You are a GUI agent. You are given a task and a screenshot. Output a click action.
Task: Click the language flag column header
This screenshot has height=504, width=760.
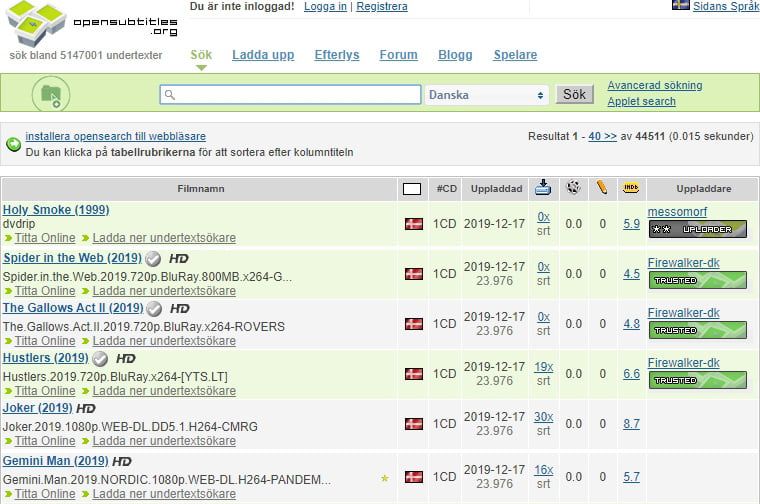click(412, 189)
